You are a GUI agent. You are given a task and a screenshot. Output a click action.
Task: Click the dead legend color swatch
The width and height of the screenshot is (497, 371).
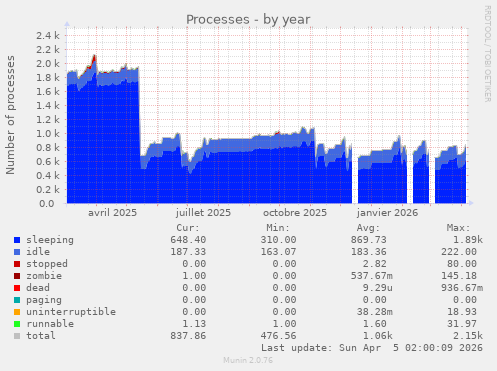(17, 288)
